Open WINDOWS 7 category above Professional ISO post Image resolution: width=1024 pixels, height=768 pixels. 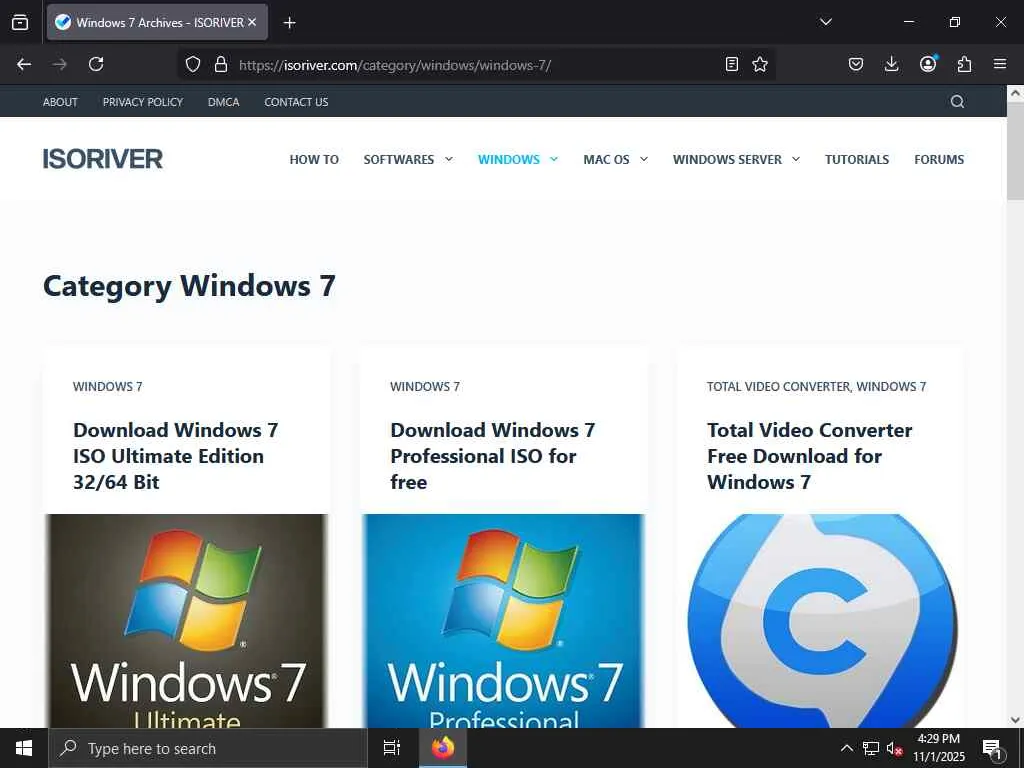pos(425,387)
